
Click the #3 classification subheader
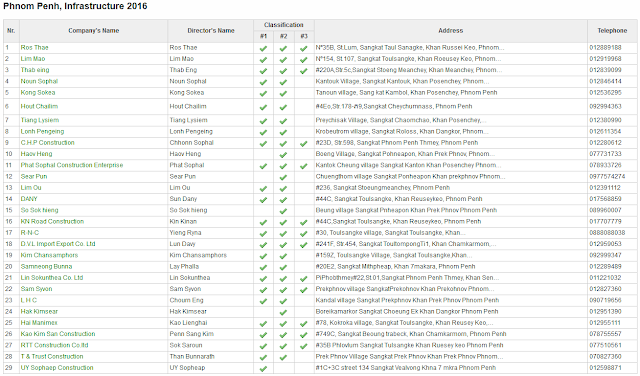(x=304, y=36)
